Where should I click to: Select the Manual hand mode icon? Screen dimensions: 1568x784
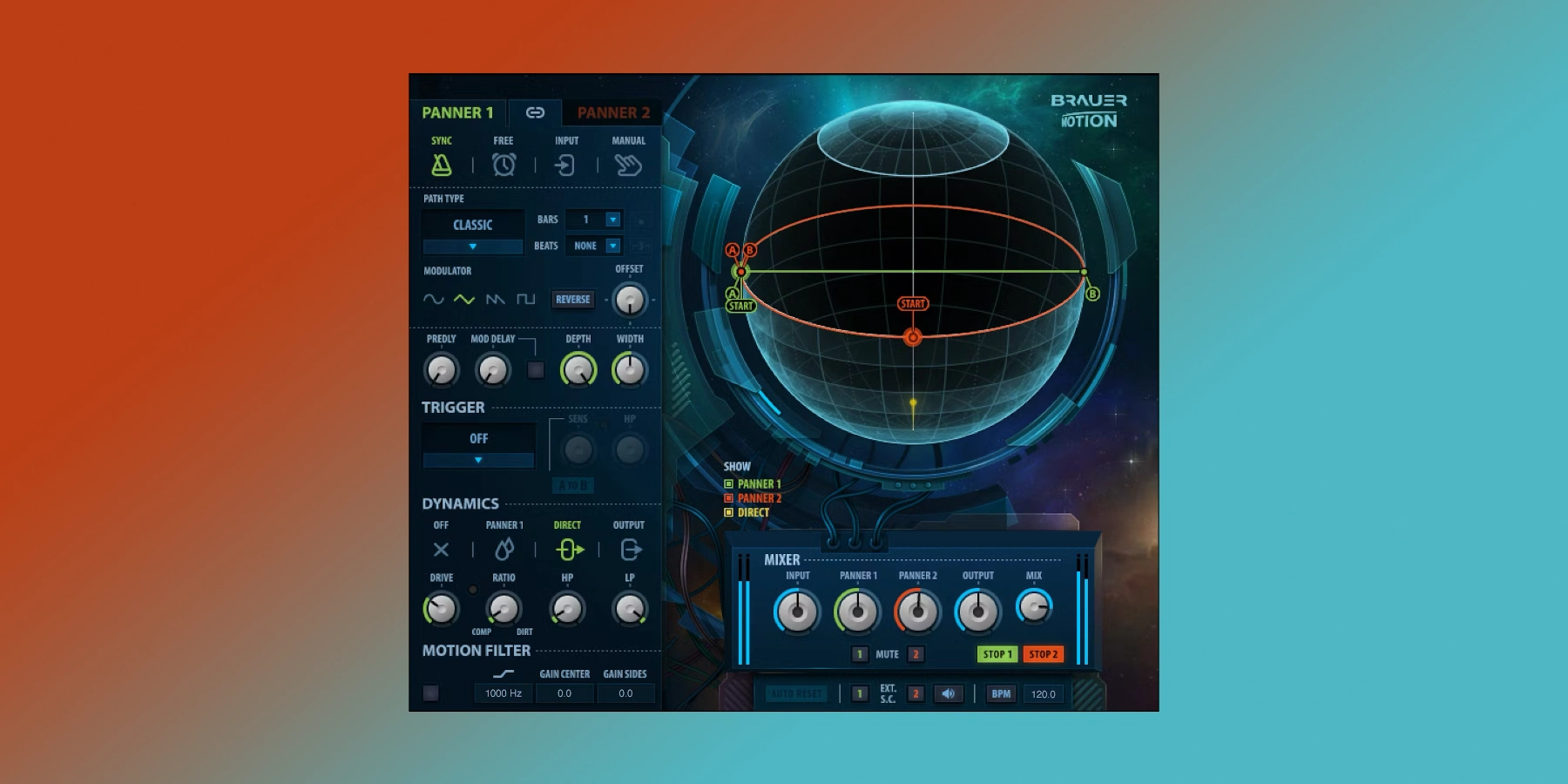(628, 165)
